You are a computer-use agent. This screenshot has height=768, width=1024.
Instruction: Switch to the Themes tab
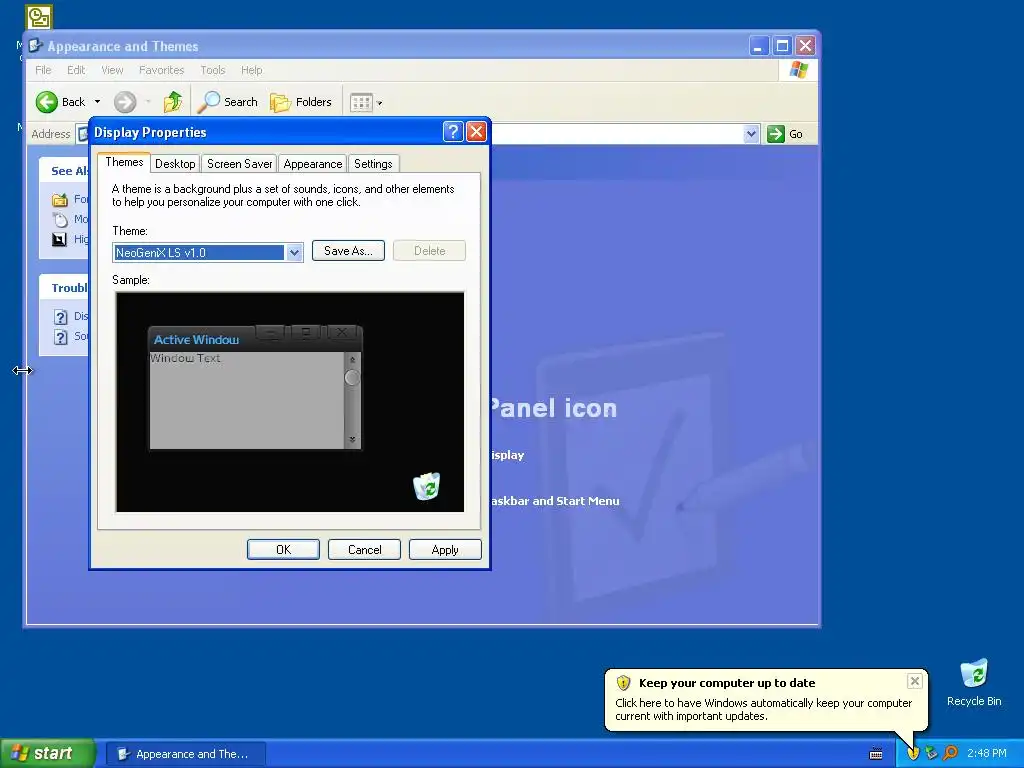124,162
